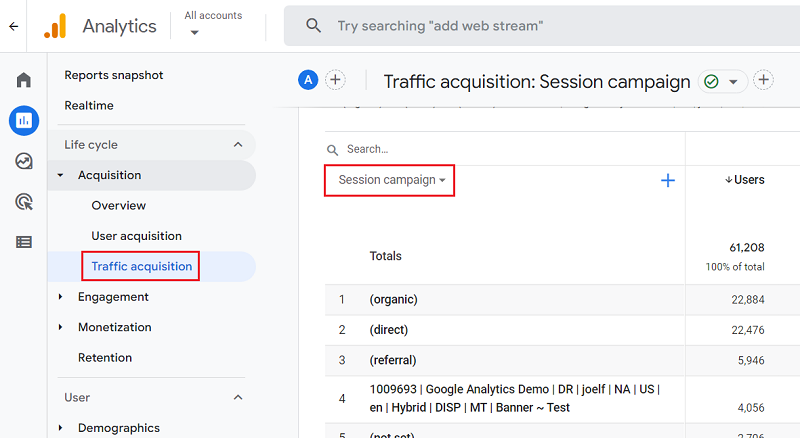Click the search magnifier icon in top bar

(313, 26)
